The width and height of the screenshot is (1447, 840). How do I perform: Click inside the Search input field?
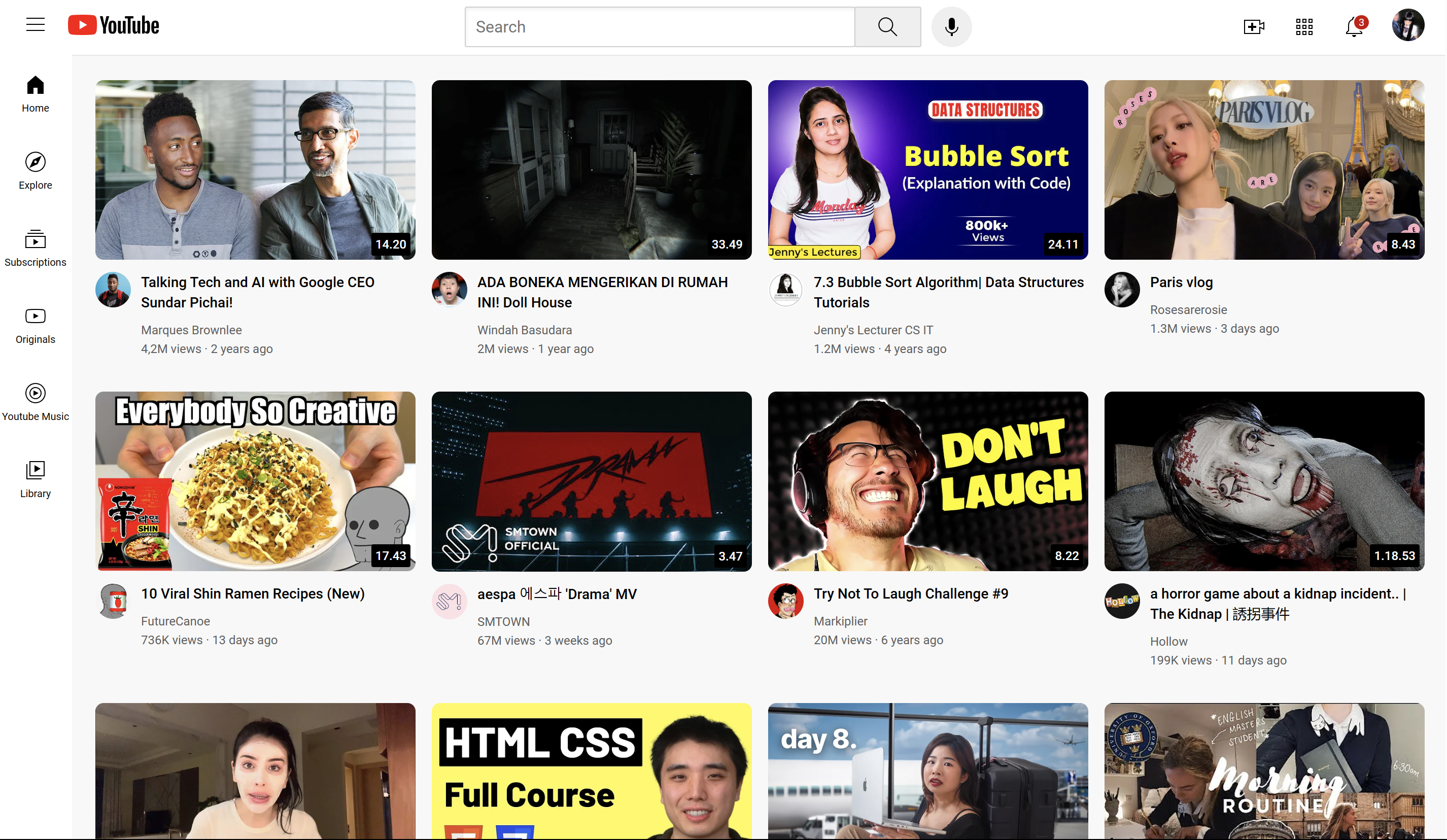pos(659,27)
